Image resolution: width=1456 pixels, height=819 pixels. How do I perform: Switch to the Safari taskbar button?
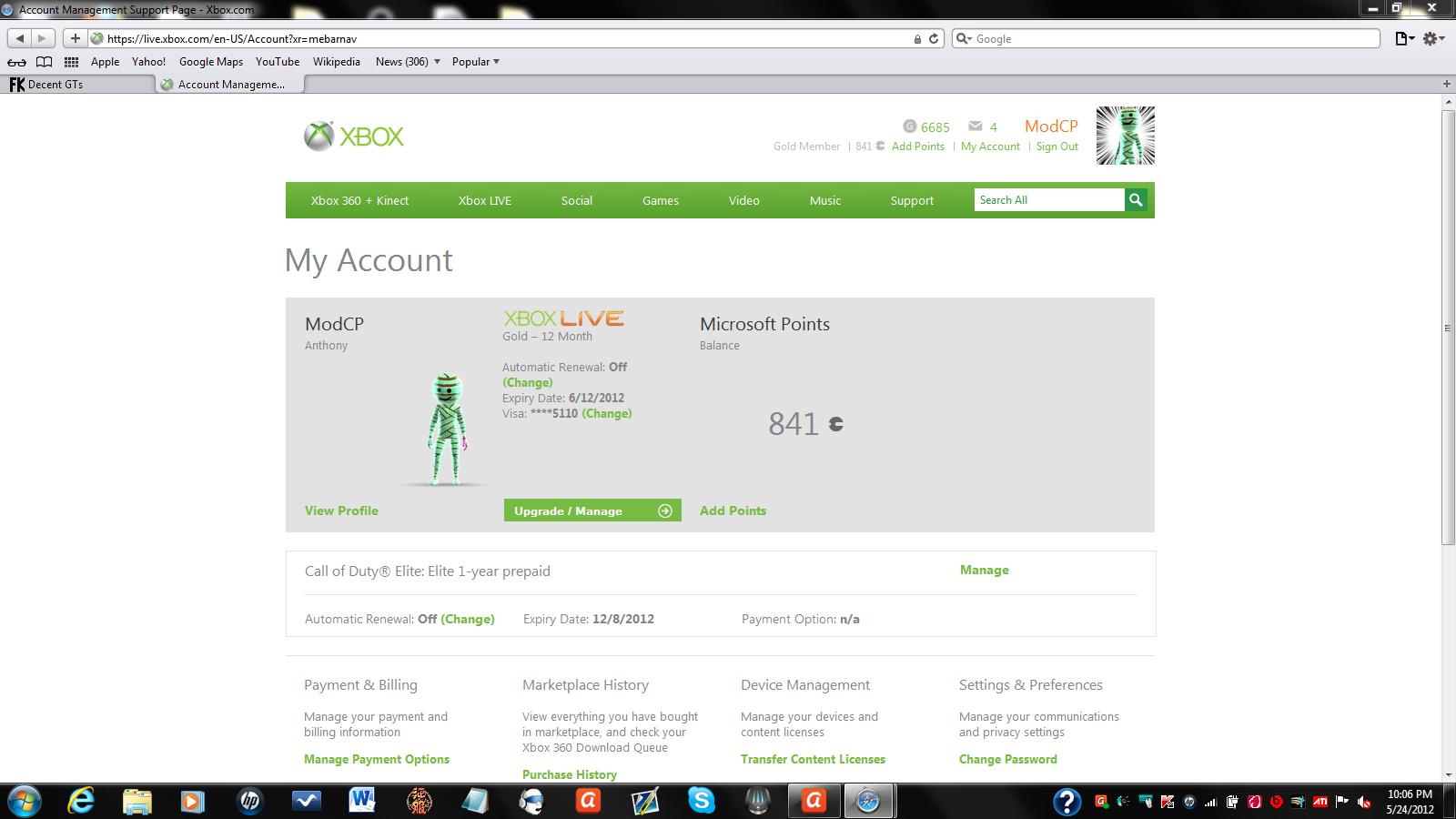point(869,801)
